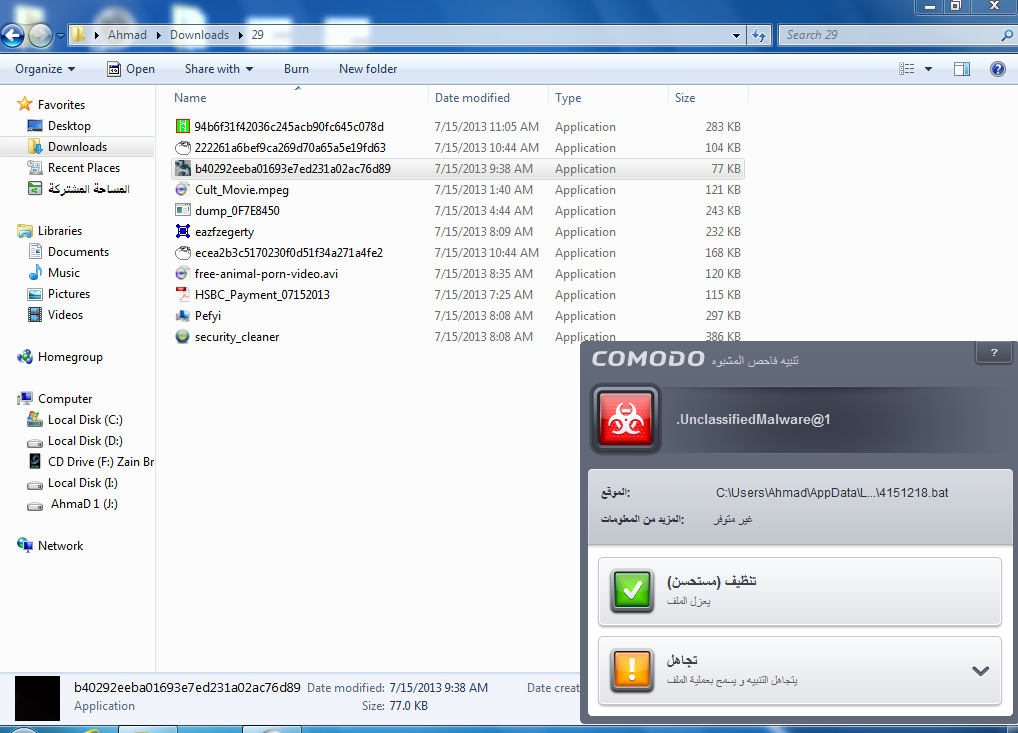Select the dump_0F7E8450 file icon

tap(183, 210)
